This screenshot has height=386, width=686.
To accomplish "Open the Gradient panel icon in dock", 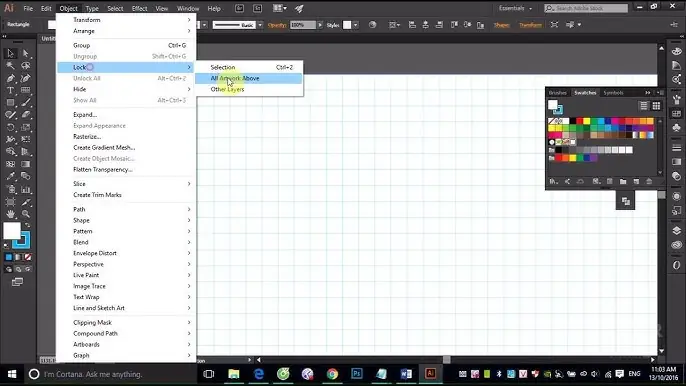I will [x=676, y=162].
